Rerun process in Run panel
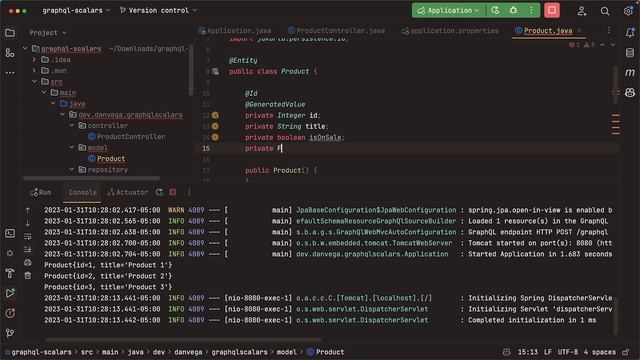Image resolution: width=640 pixels, height=360 pixels. pyautogui.click(x=159, y=192)
